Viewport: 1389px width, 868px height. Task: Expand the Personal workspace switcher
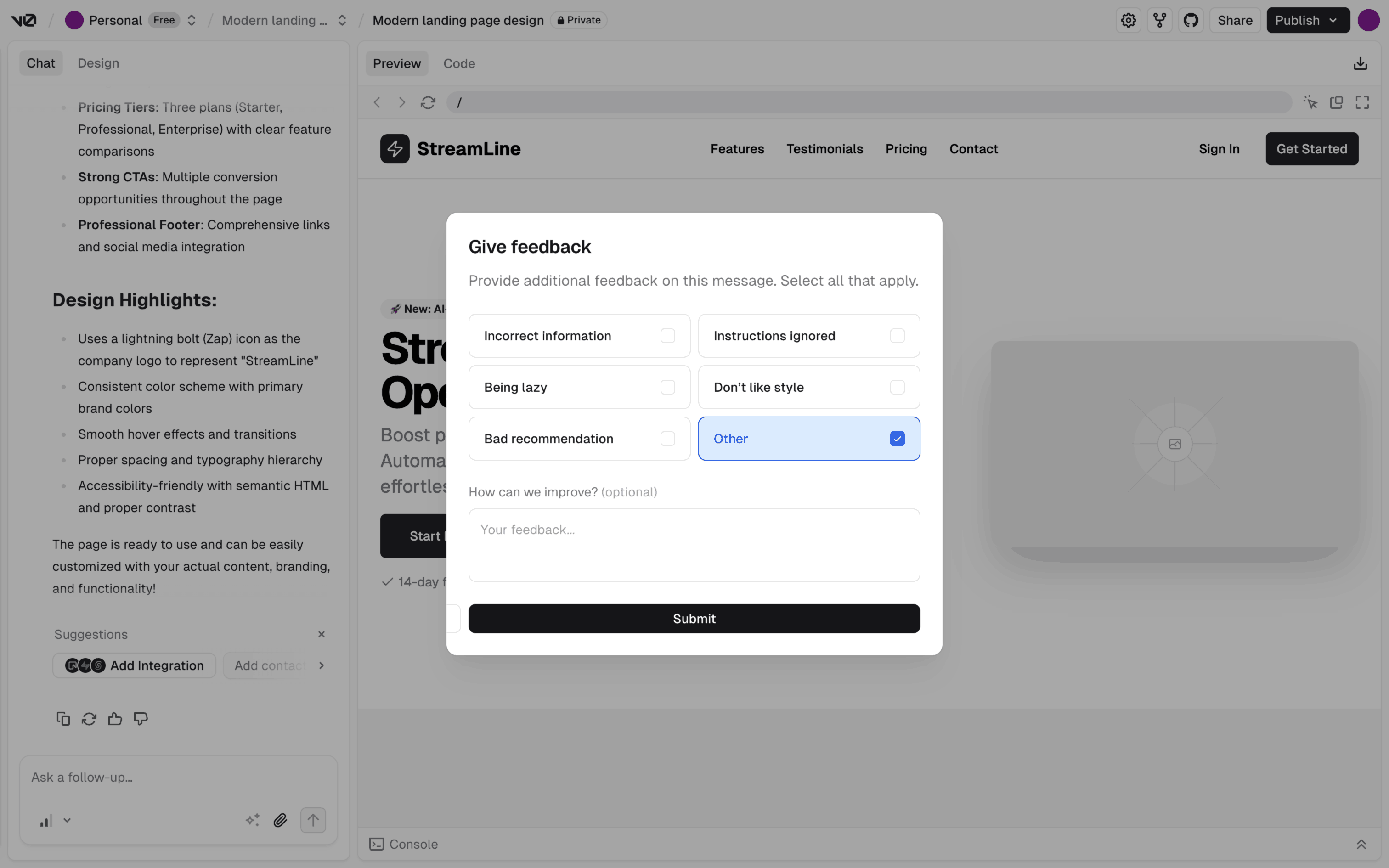(192, 21)
